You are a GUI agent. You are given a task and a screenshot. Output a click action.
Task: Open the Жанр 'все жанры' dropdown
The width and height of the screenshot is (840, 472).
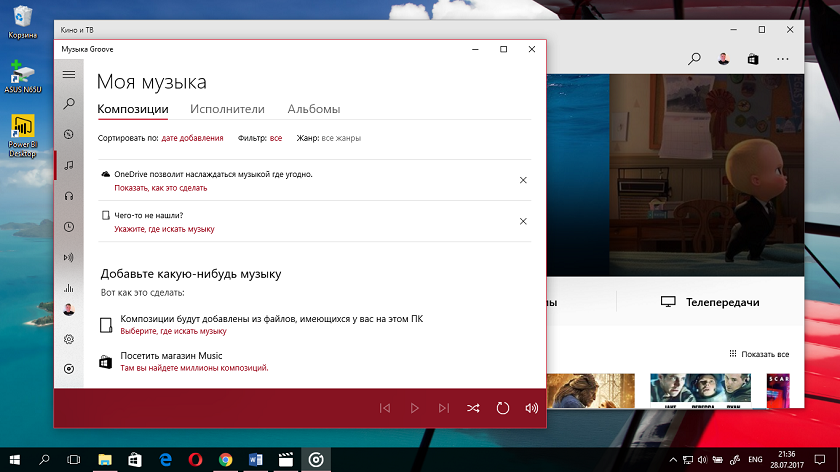(x=341, y=138)
